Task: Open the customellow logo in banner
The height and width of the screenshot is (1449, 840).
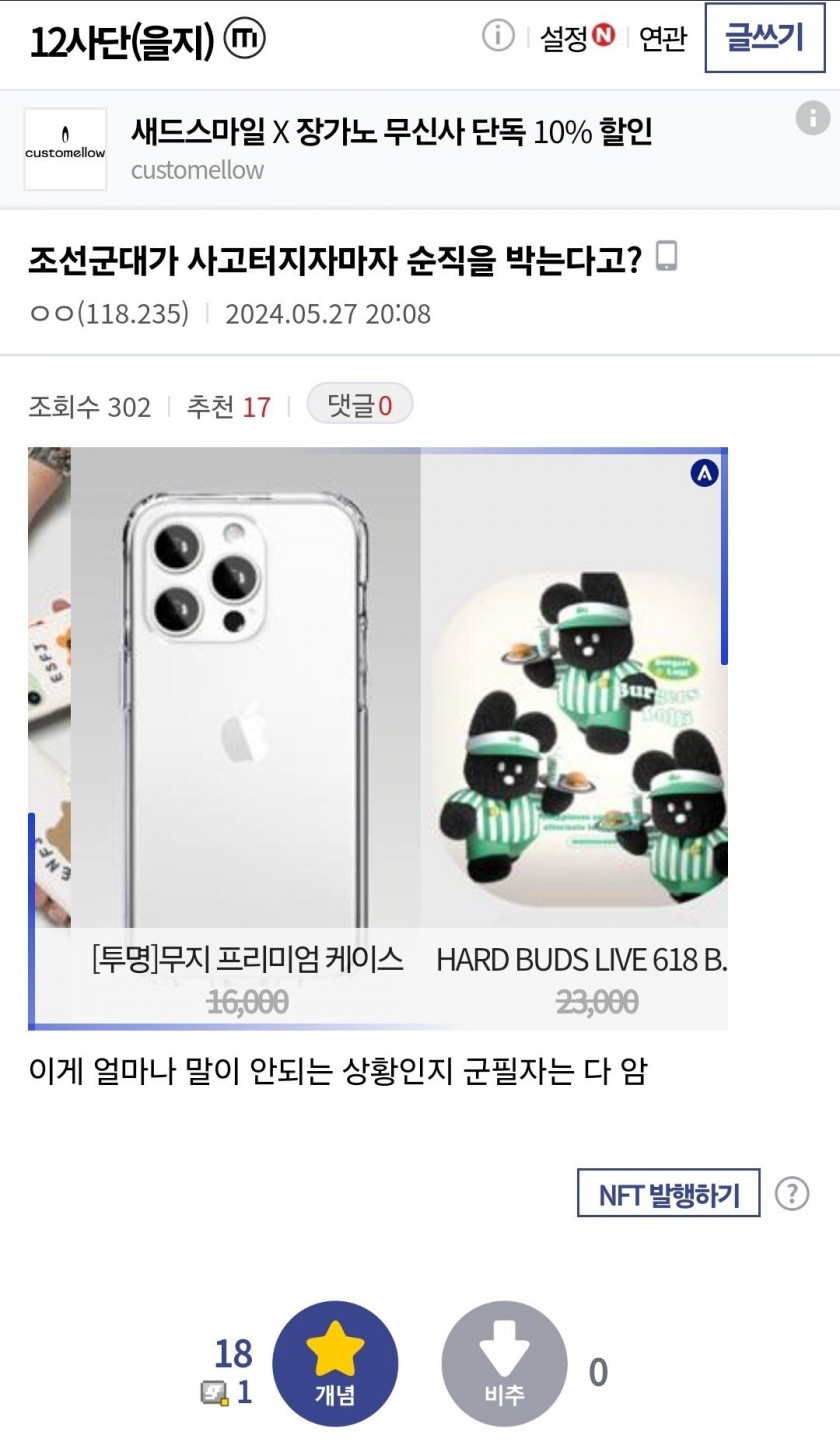Action: [x=65, y=149]
